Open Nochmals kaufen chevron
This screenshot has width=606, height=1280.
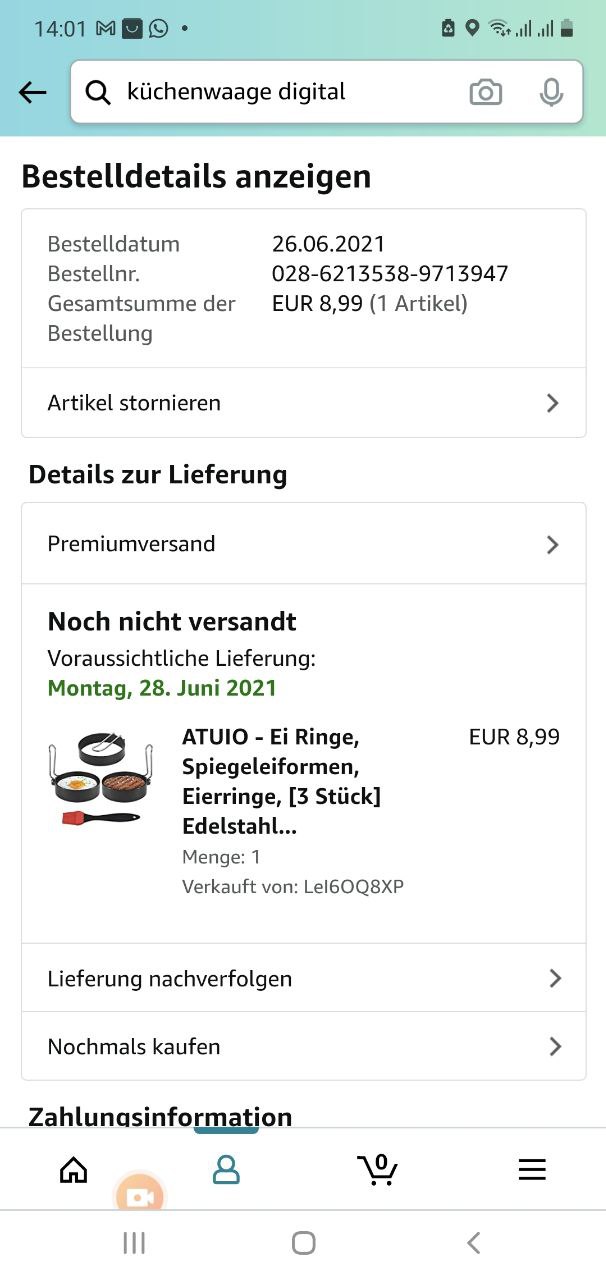pos(555,1046)
